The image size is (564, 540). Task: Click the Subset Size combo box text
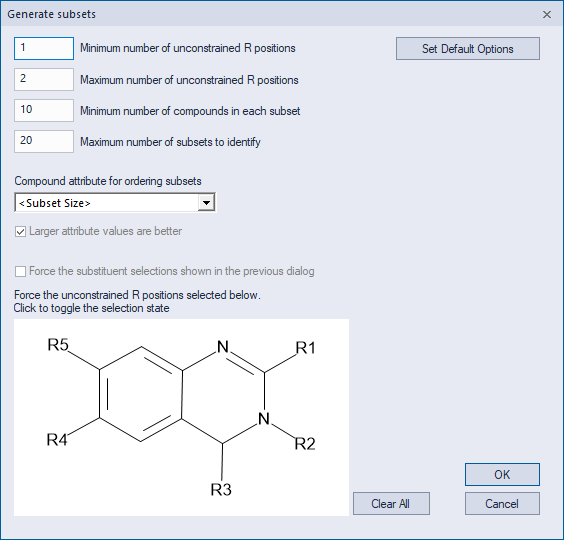coord(54,203)
